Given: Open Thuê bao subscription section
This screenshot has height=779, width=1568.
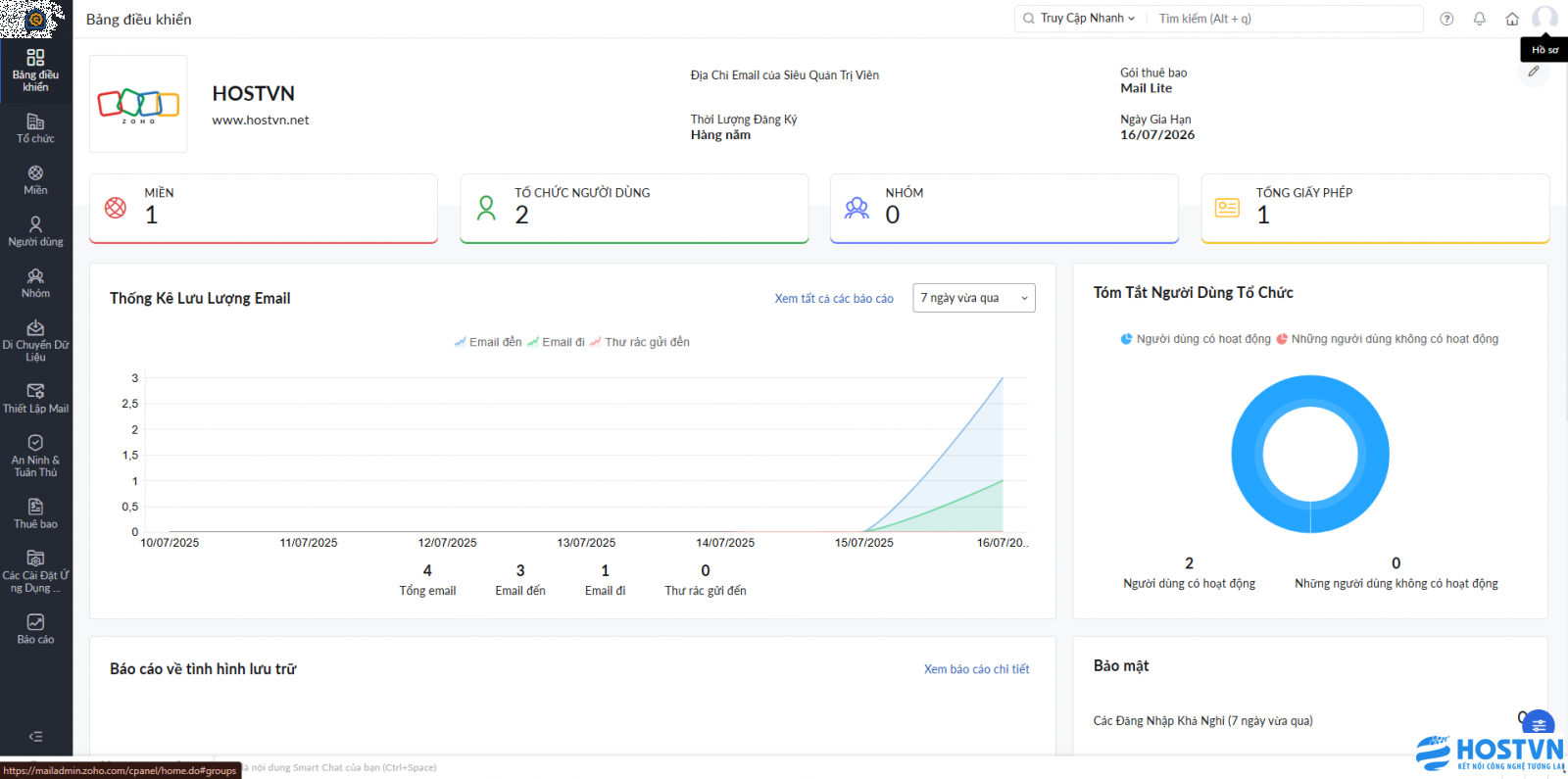Looking at the screenshot, I should click(35, 513).
